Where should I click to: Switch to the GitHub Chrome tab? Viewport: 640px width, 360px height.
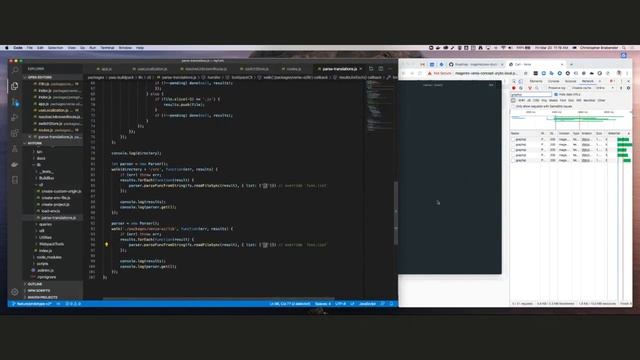pos(476,64)
